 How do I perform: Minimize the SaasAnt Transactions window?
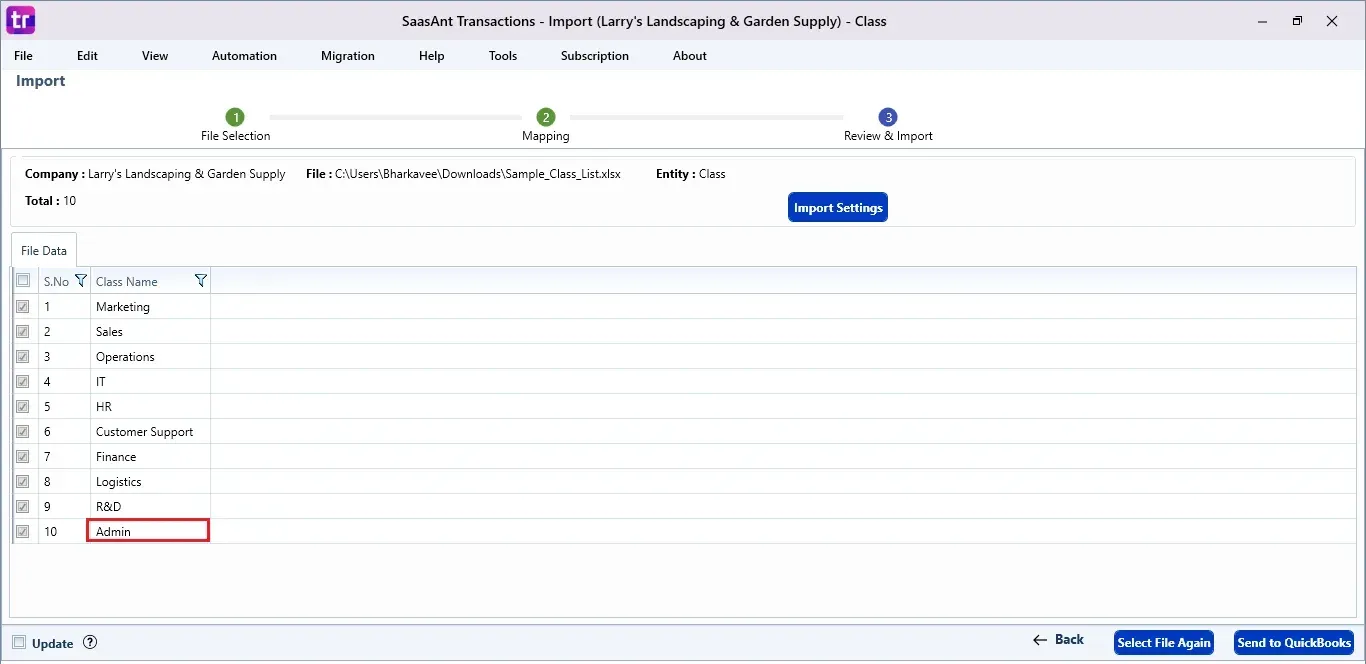tap(1263, 21)
